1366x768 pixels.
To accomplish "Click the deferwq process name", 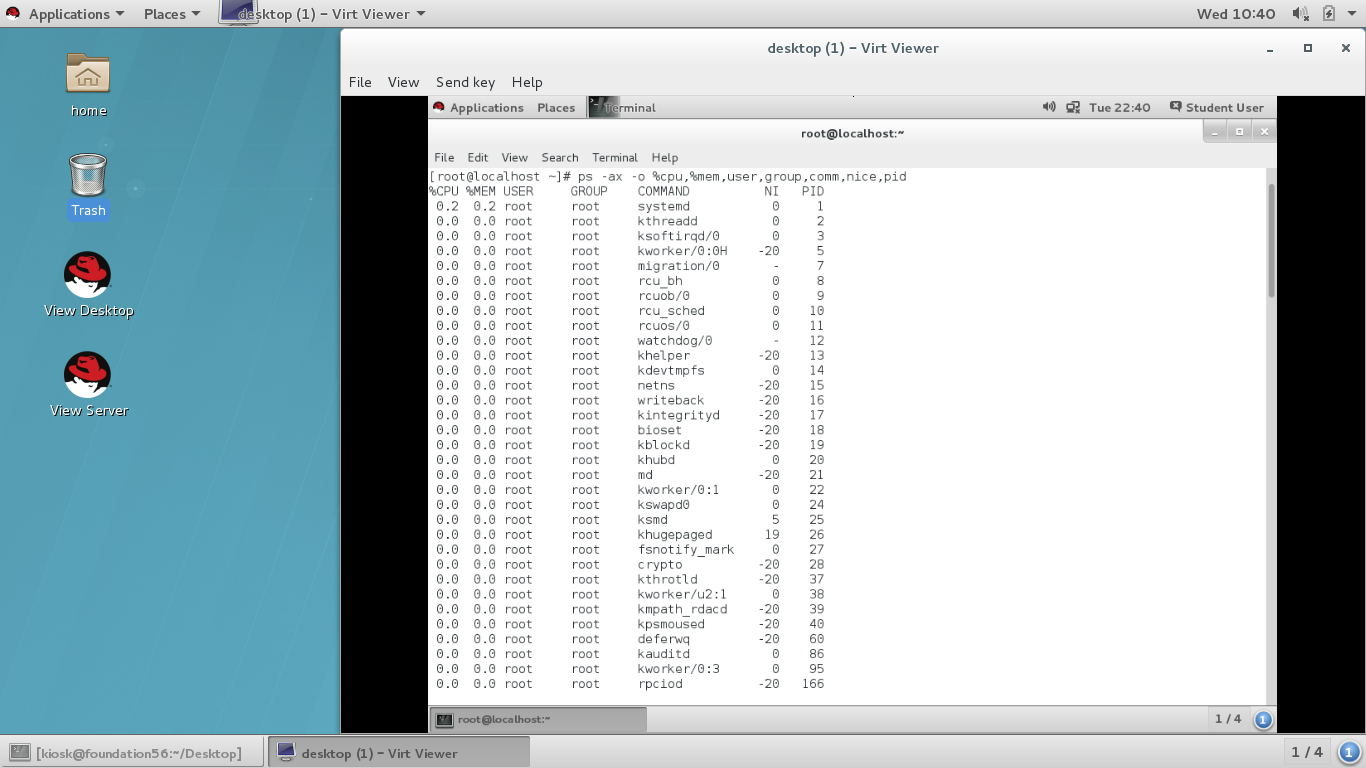I will 663,639.
